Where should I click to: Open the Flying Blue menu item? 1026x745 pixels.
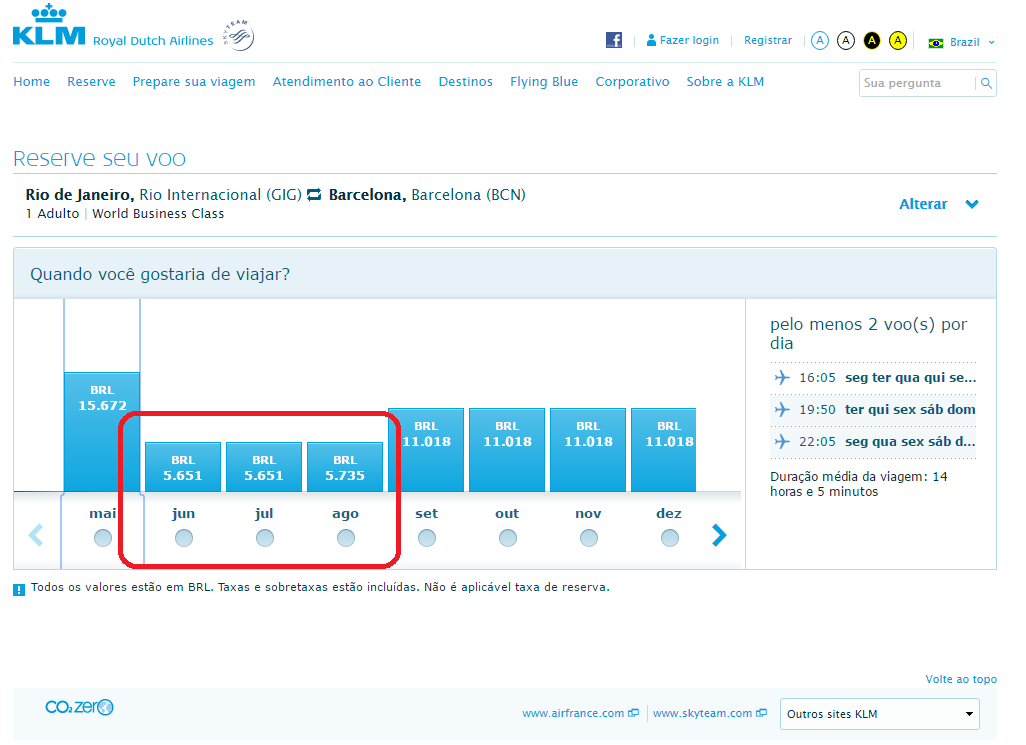[544, 82]
